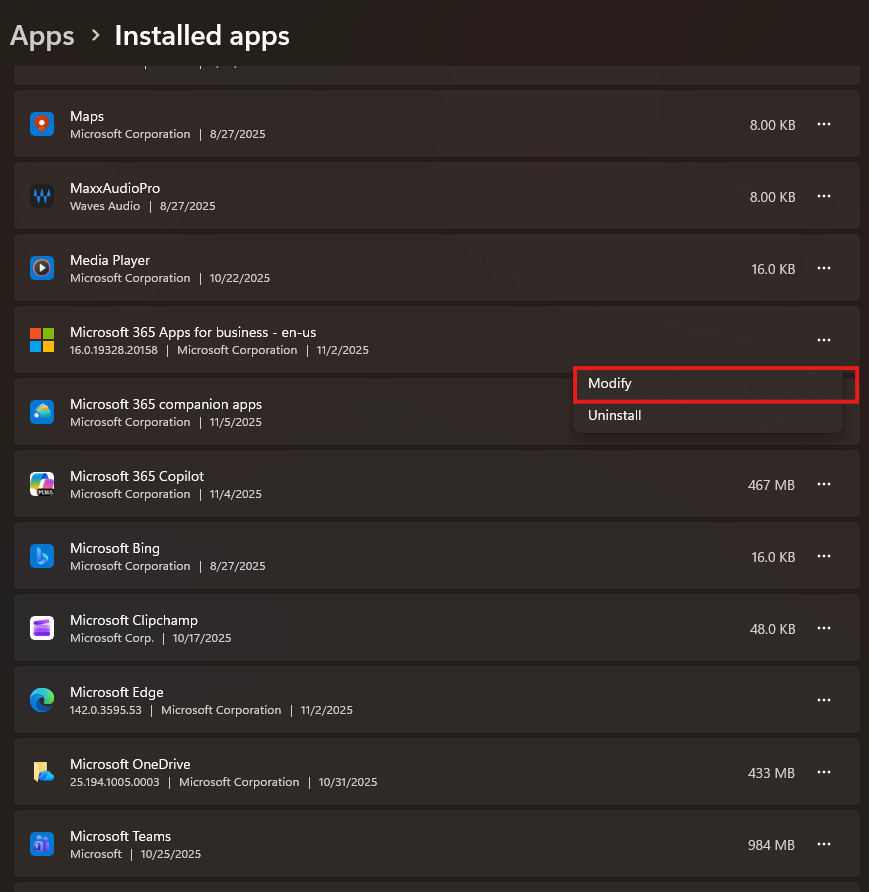Open the three-dot menu for Microsoft Bing

824,556
